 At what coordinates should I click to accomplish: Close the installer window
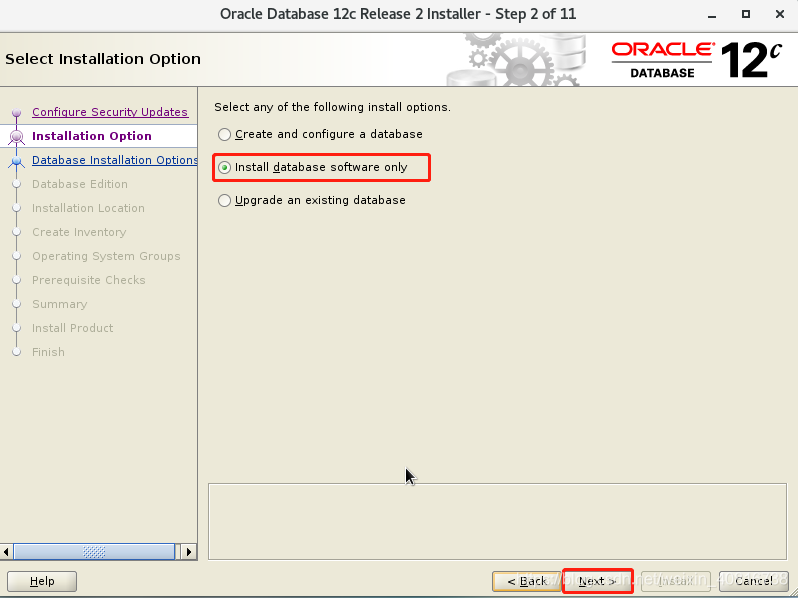(x=780, y=14)
